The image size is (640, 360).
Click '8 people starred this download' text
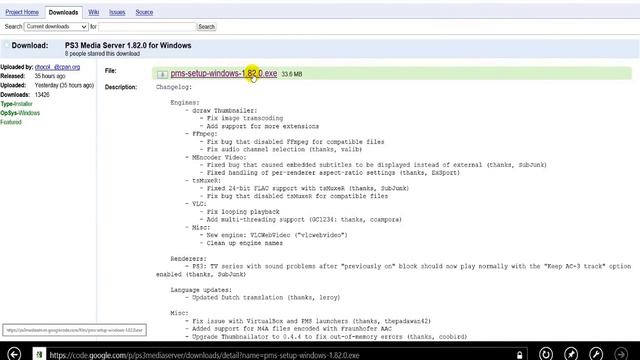click(102, 53)
